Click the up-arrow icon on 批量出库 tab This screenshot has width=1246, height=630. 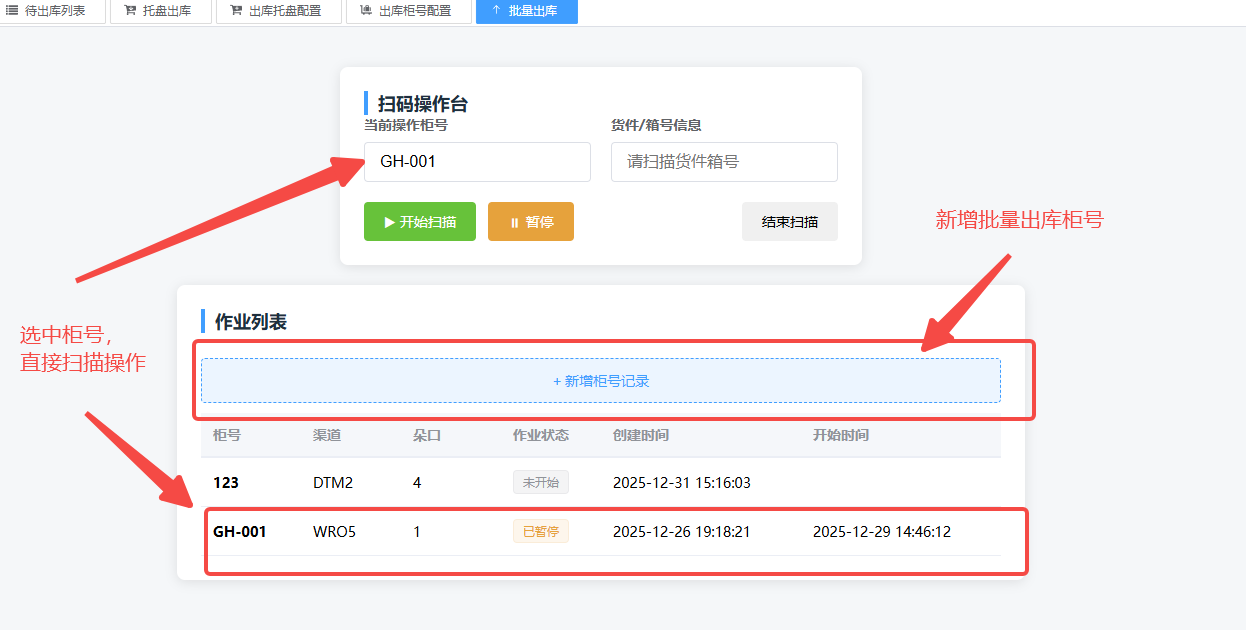(496, 11)
